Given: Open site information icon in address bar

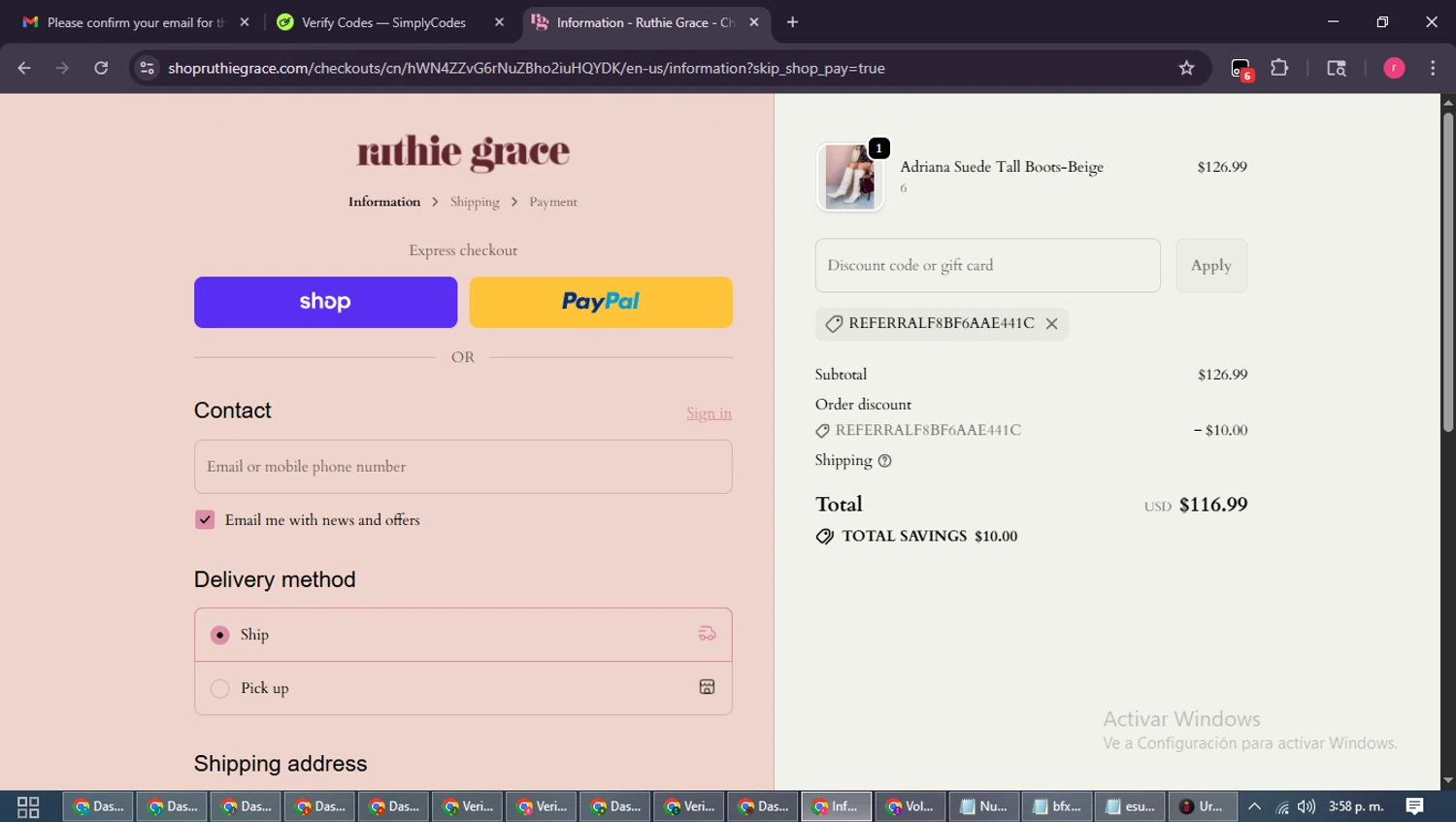Looking at the screenshot, I should [x=147, y=68].
